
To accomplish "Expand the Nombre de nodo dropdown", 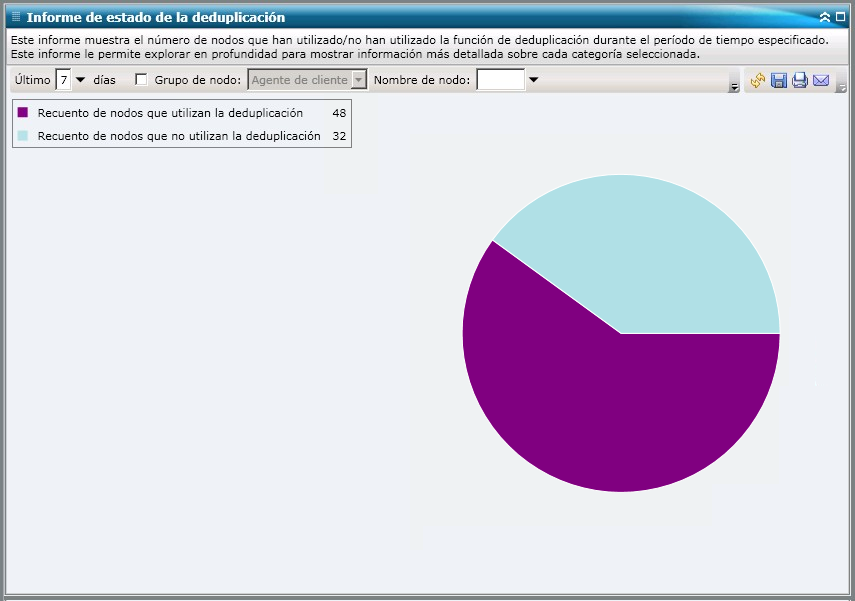I will tap(533, 80).
